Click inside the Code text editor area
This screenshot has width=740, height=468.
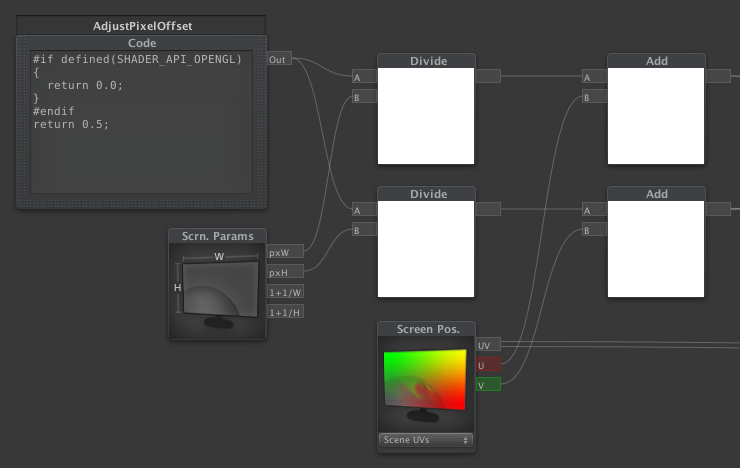point(140,150)
